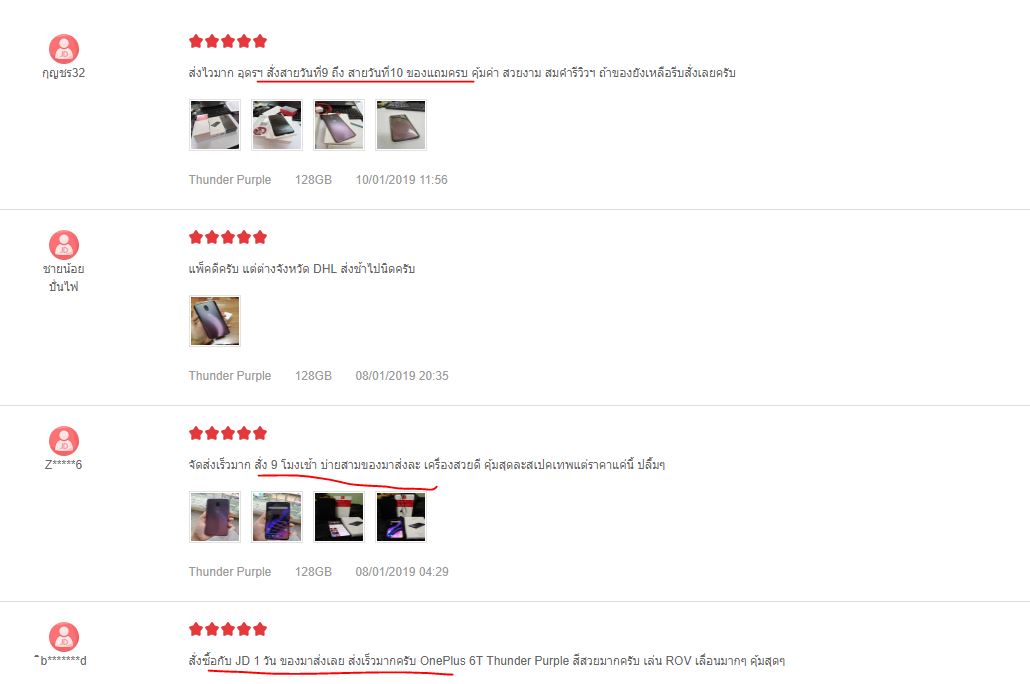Open the single photo in the DHL review
The width and height of the screenshot is (1030, 684).
click(215, 321)
